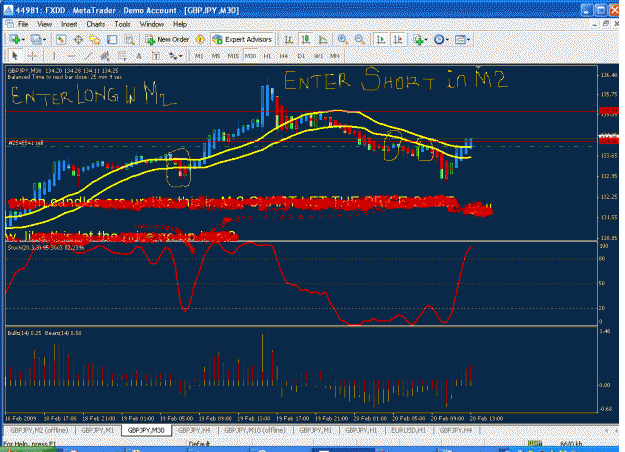Pick the trendline drawing tool
Image resolution: width=625 pixels, height=452 pixels.
pyautogui.click(x=88, y=56)
